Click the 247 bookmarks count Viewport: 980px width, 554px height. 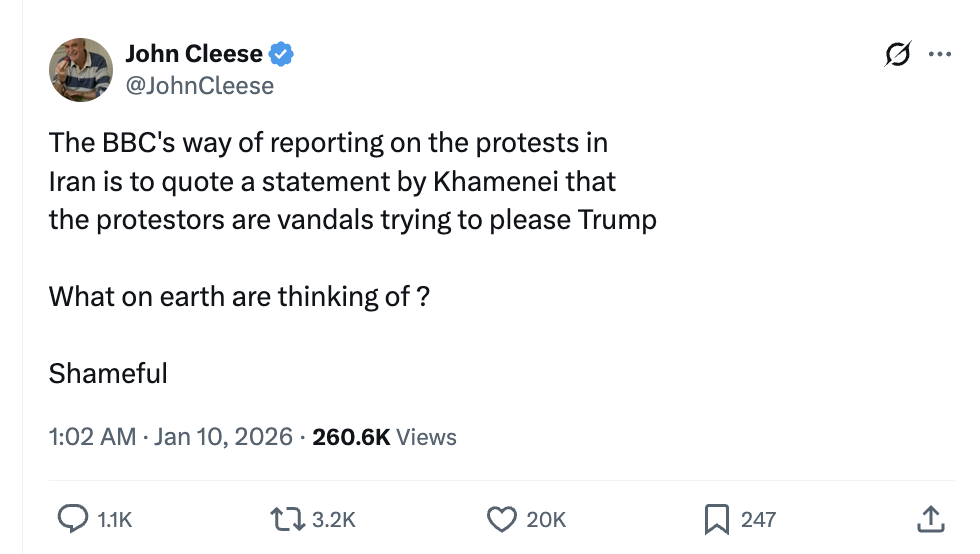click(758, 519)
